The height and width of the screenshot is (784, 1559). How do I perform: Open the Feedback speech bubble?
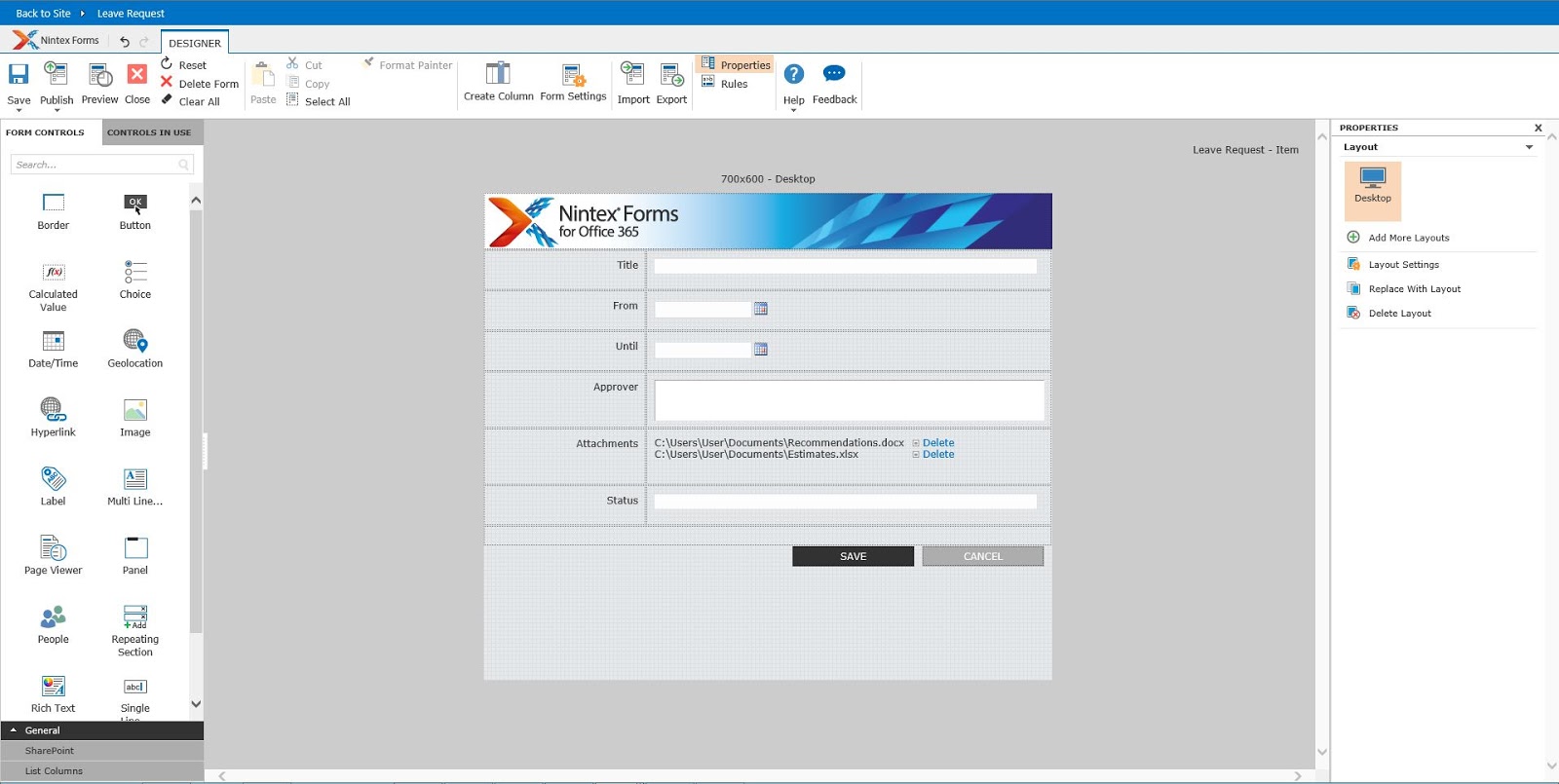[x=834, y=73]
